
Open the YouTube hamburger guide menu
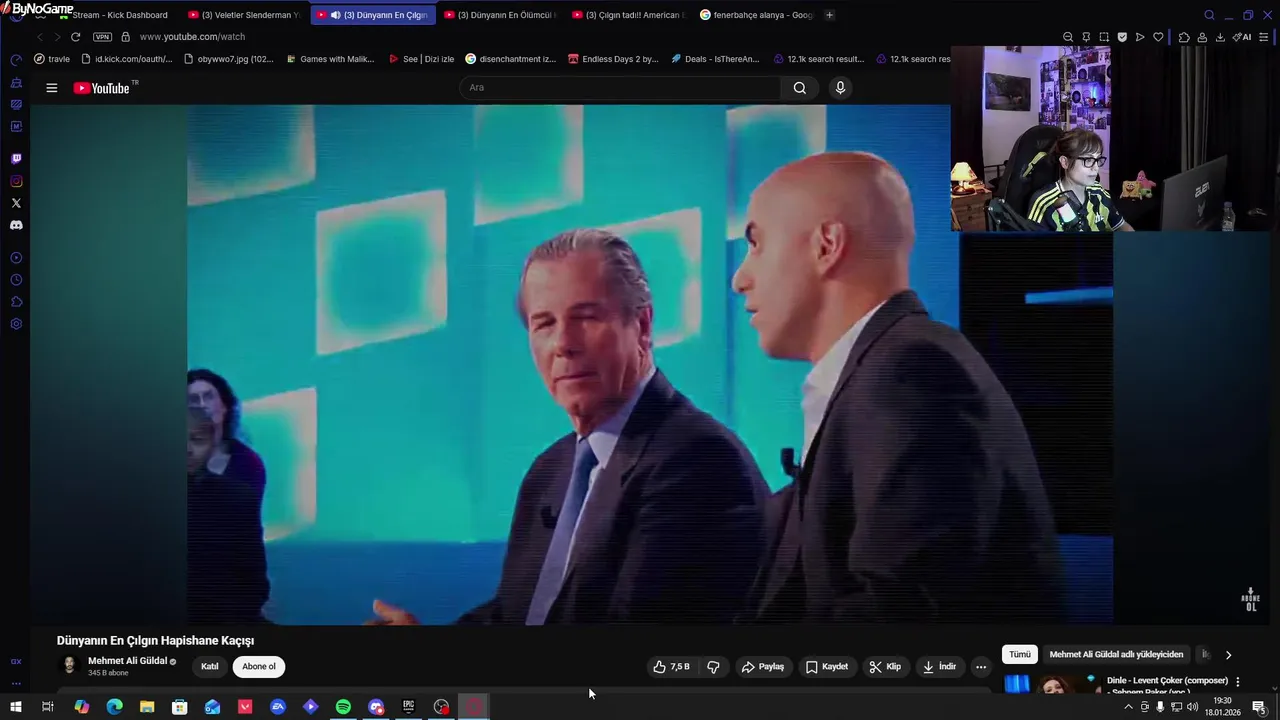(51, 88)
